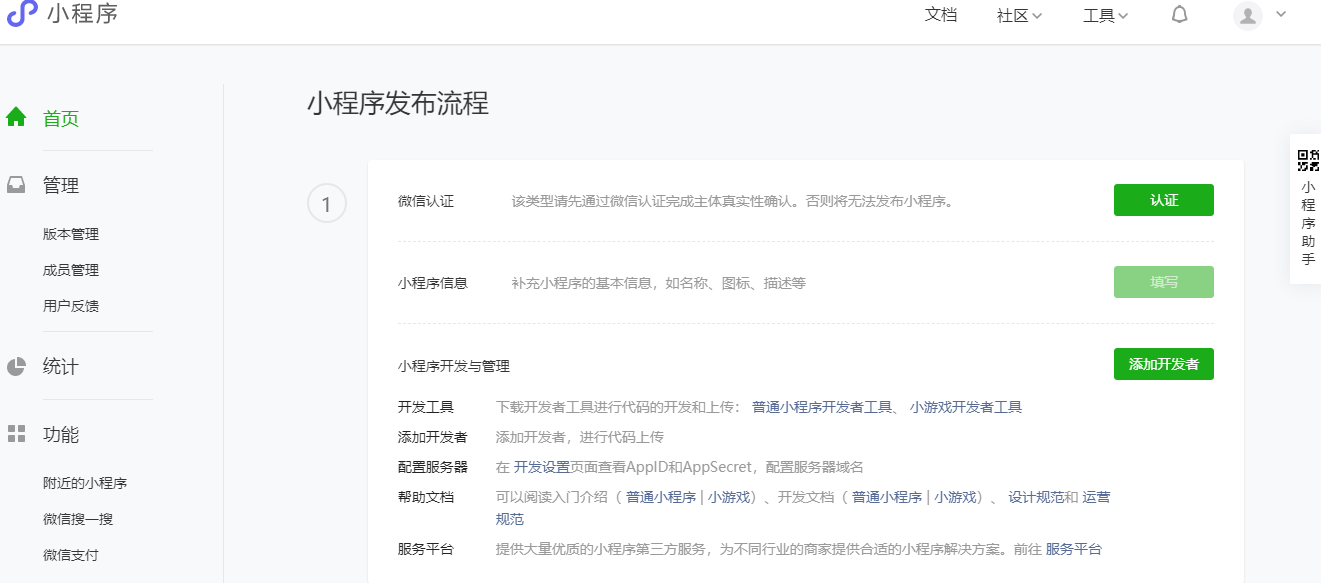
Task: Open the 服务平台 link at row end
Action: 1074,549
